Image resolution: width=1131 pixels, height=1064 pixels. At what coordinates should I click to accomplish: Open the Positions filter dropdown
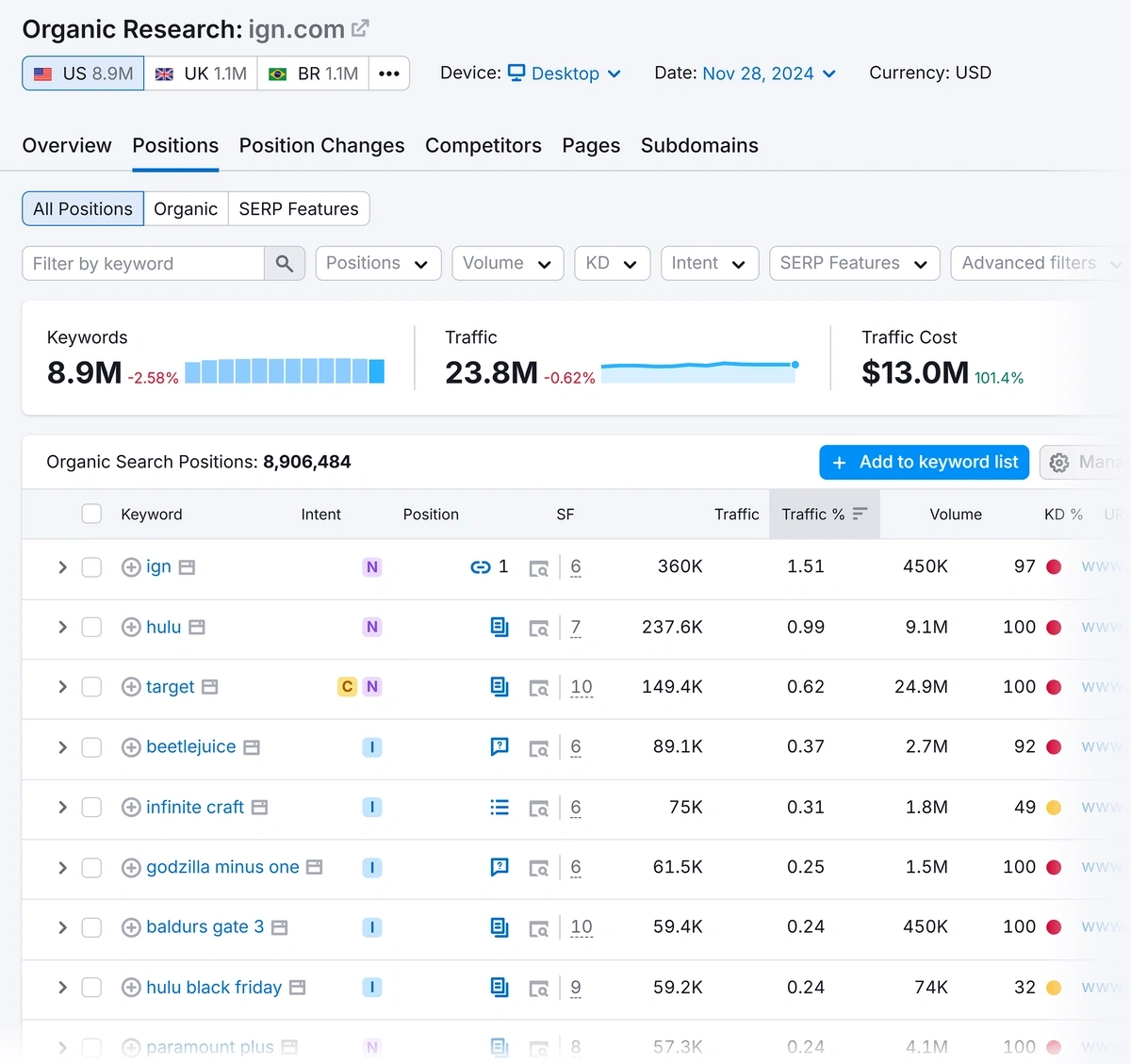378,264
